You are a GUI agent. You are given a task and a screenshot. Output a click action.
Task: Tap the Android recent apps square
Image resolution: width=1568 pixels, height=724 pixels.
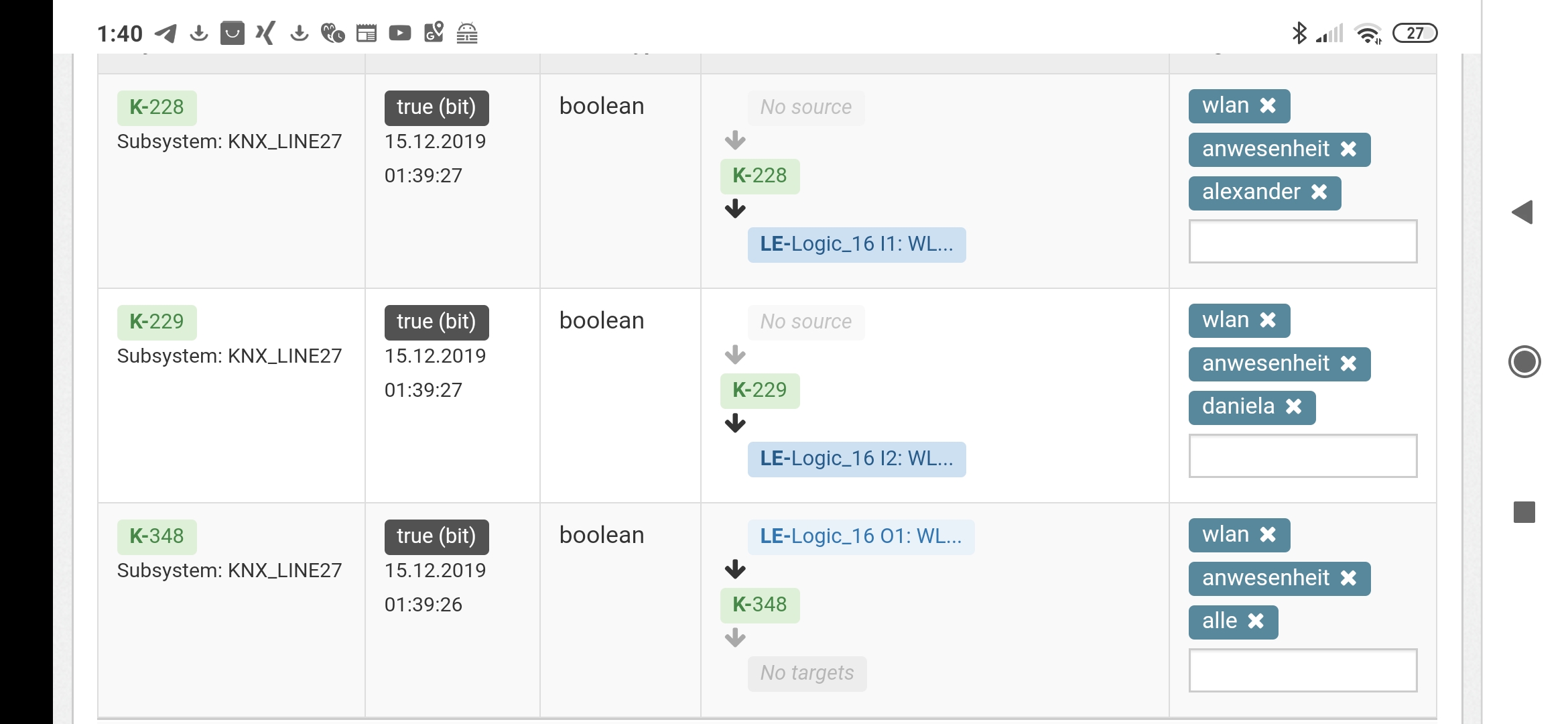click(1524, 512)
